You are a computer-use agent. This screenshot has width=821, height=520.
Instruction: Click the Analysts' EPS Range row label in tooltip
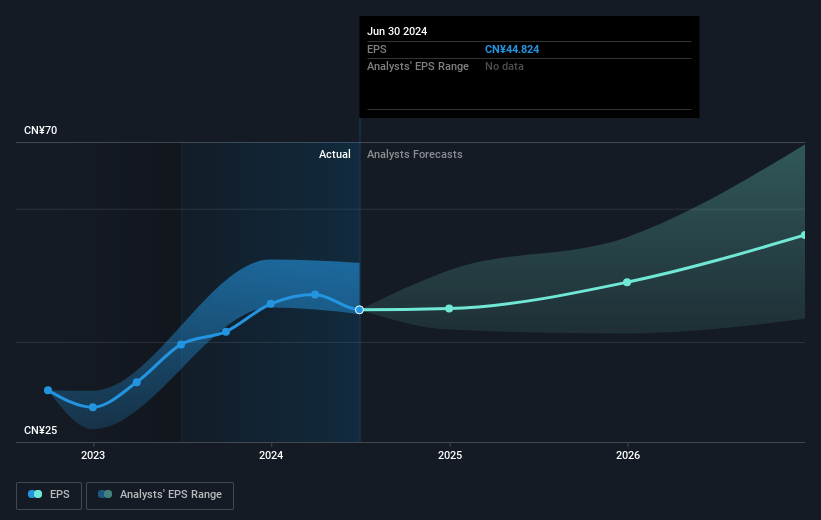click(x=418, y=66)
